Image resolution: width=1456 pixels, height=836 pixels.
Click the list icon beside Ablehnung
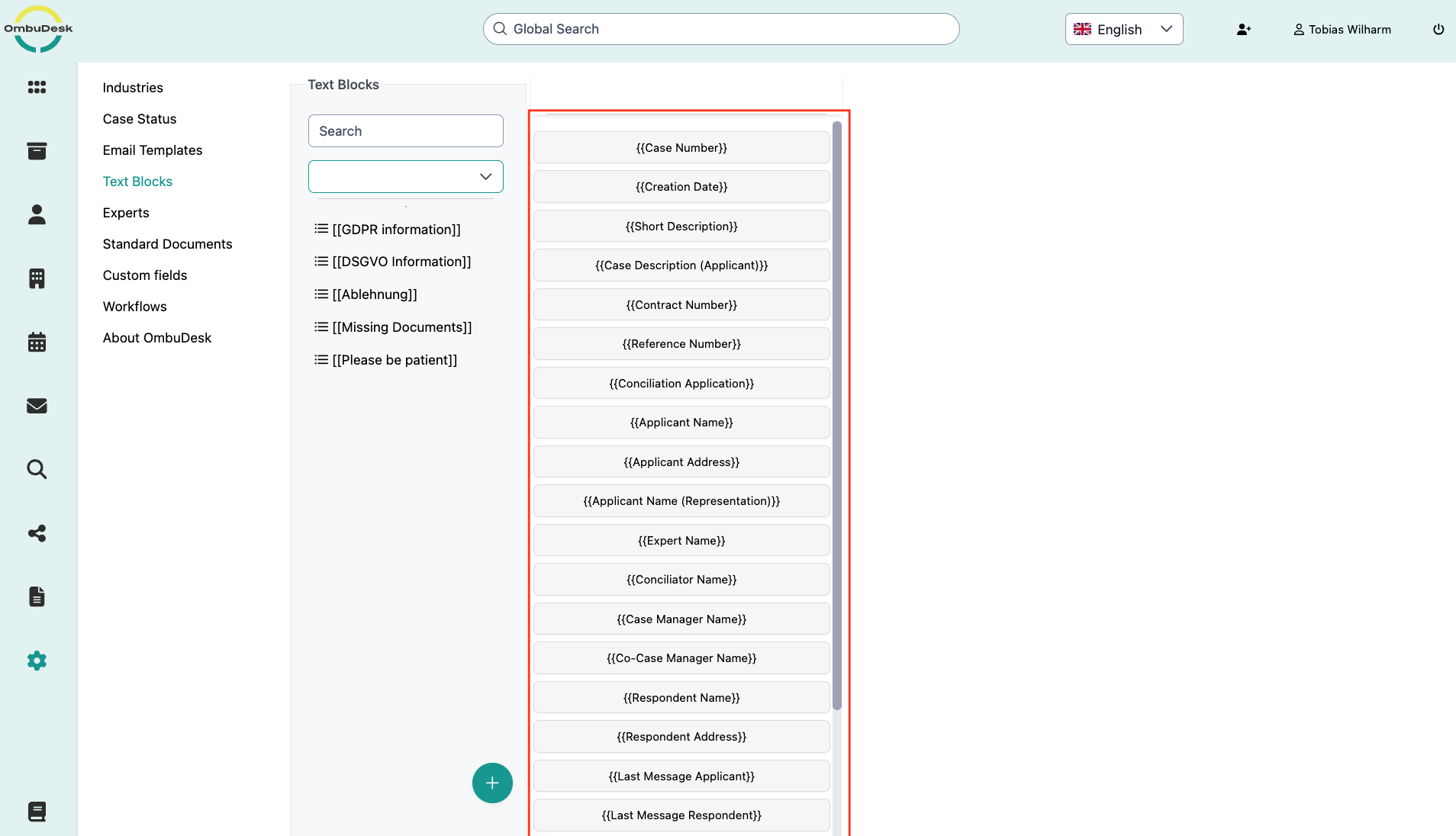click(x=321, y=294)
